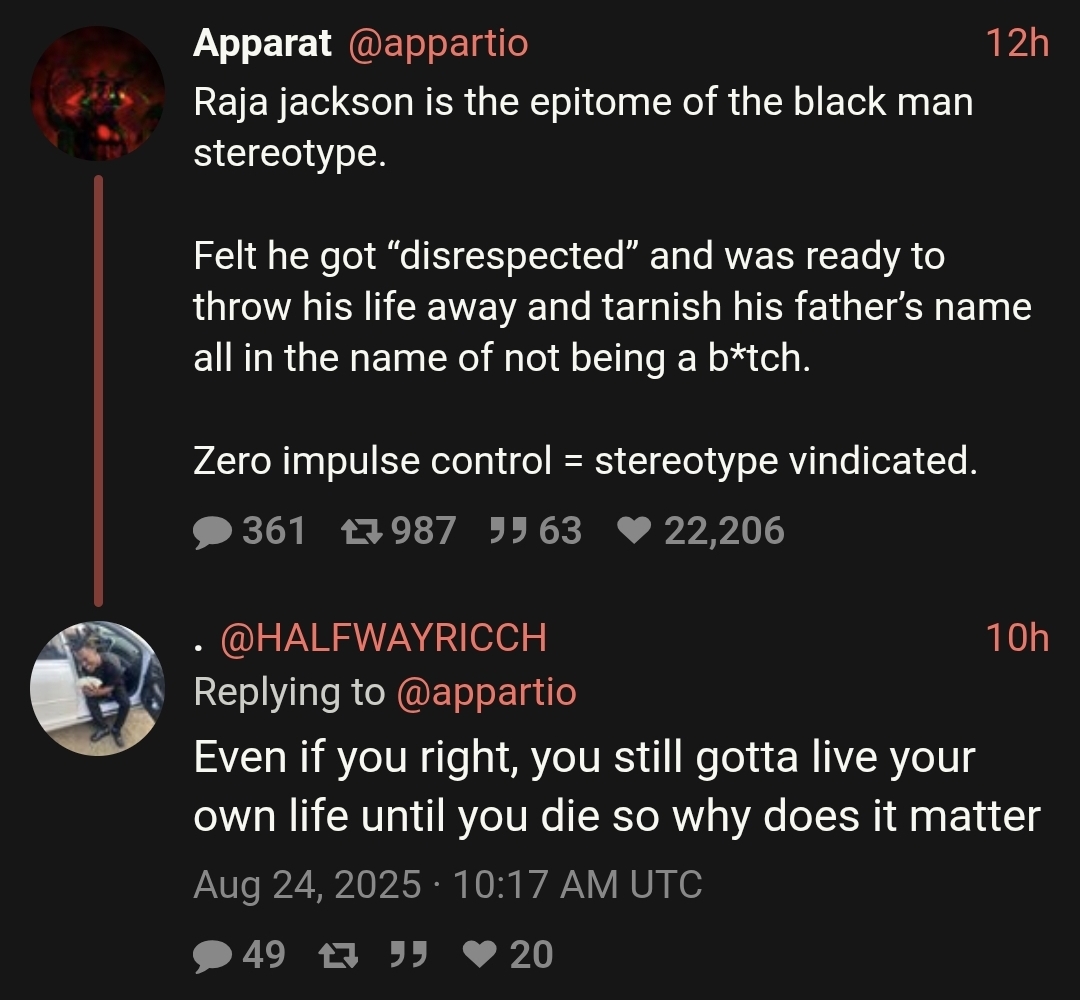Image resolution: width=1080 pixels, height=1000 pixels.
Task: View the 361 replies count
Action: tap(274, 531)
